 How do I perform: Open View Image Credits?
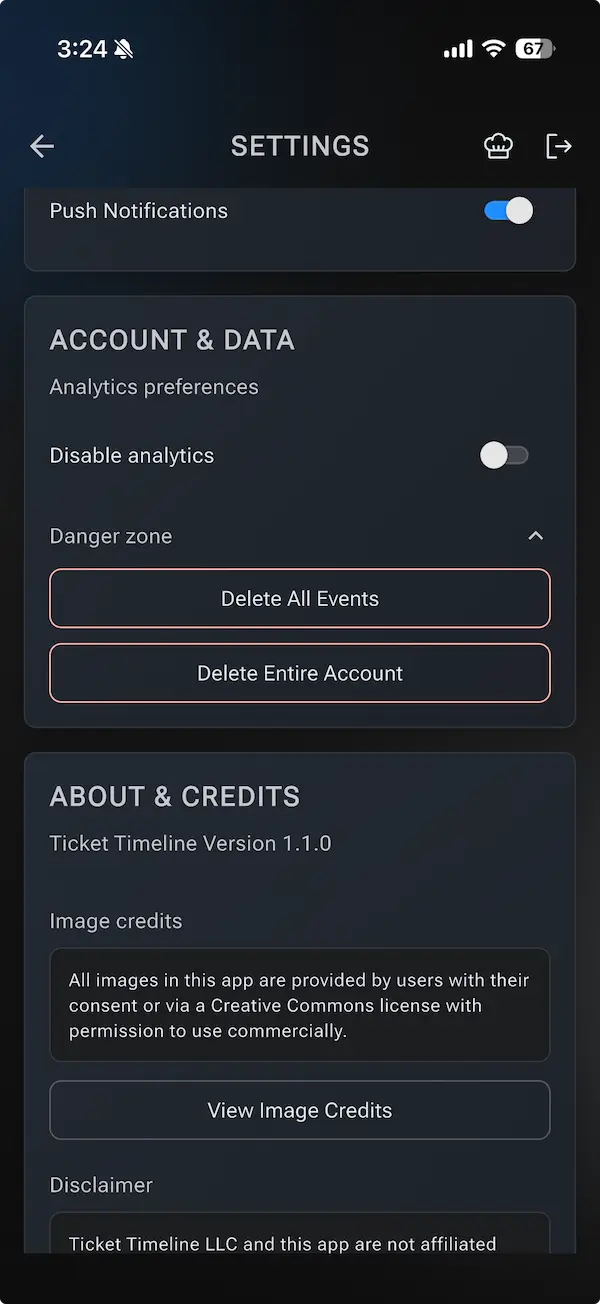tap(300, 1110)
